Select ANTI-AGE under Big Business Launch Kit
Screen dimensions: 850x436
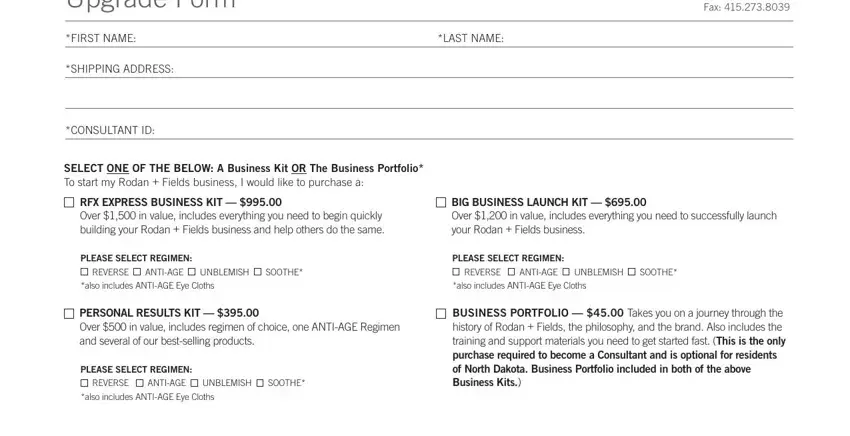coord(511,272)
